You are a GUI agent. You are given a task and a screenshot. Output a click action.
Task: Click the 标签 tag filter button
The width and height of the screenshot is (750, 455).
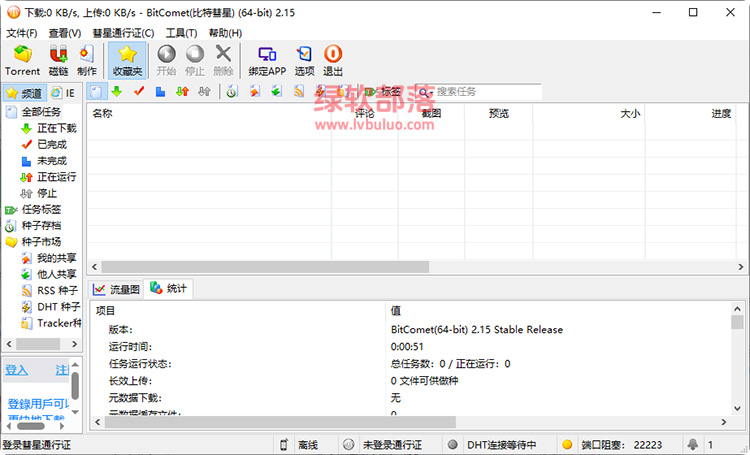[x=383, y=91]
